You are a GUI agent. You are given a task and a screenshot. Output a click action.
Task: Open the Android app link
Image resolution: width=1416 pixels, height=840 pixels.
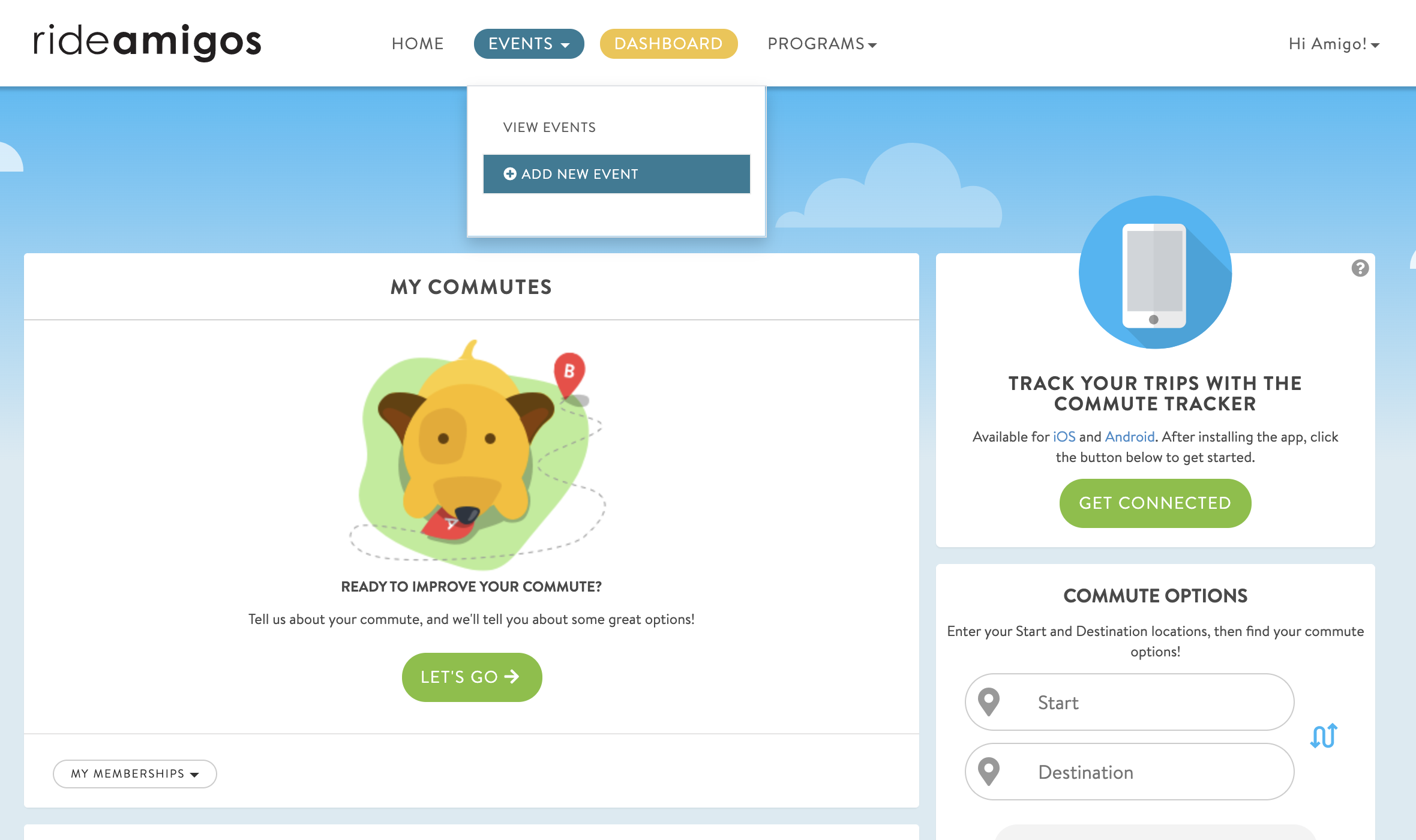click(1130, 437)
